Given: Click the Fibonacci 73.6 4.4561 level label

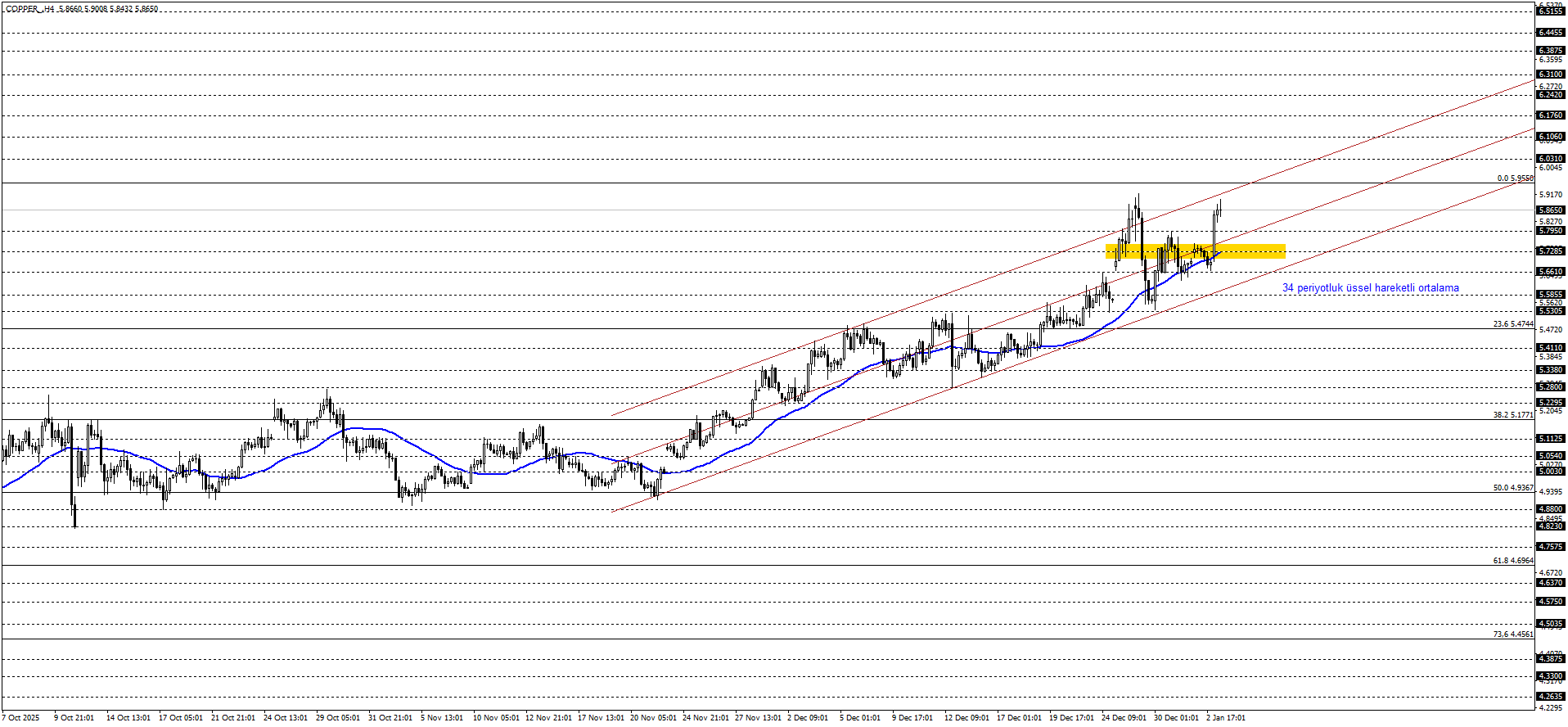Looking at the screenshot, I should click(x=1512, y=634).
